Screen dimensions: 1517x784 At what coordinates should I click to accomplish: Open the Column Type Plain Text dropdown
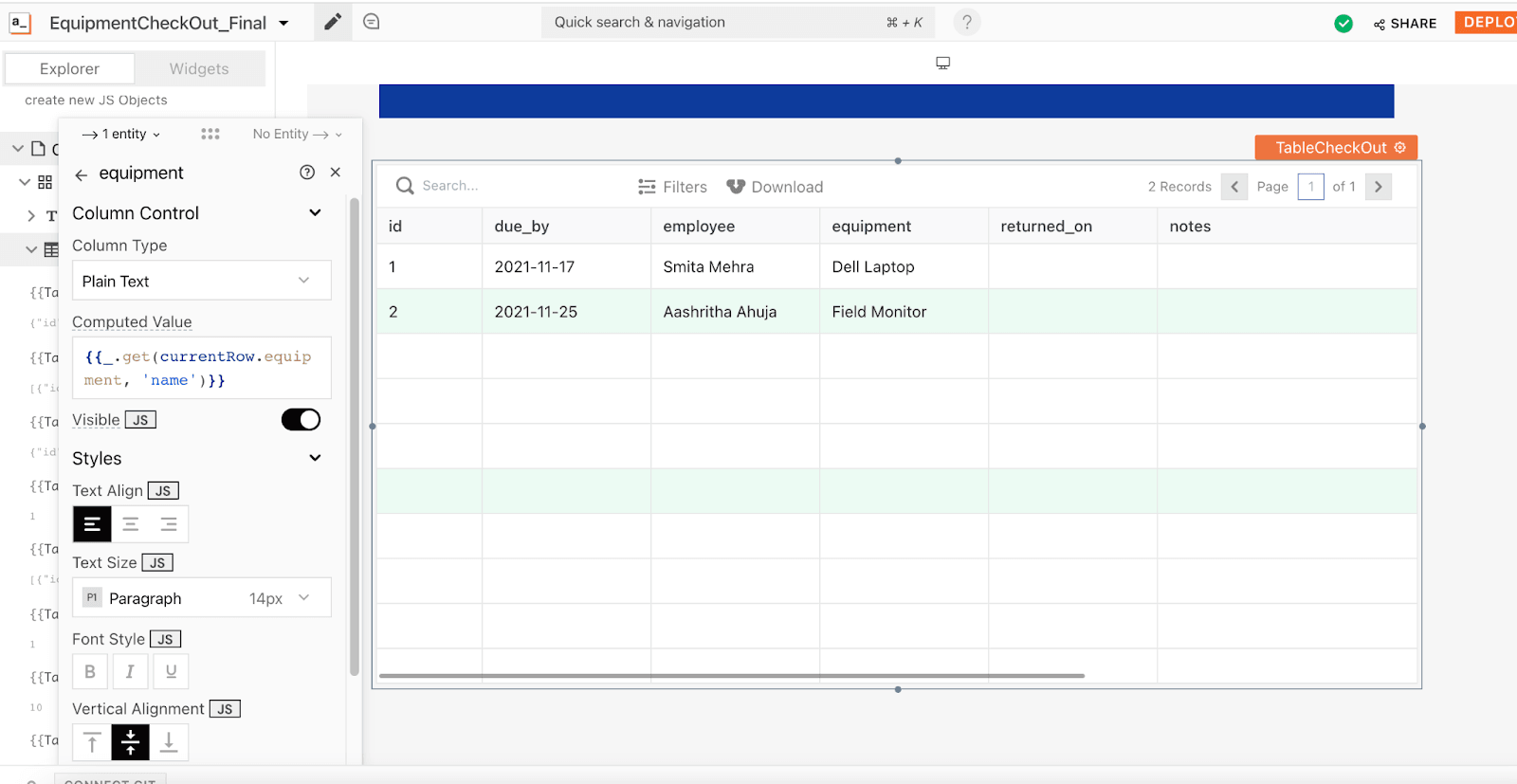[x=202, y=281]
